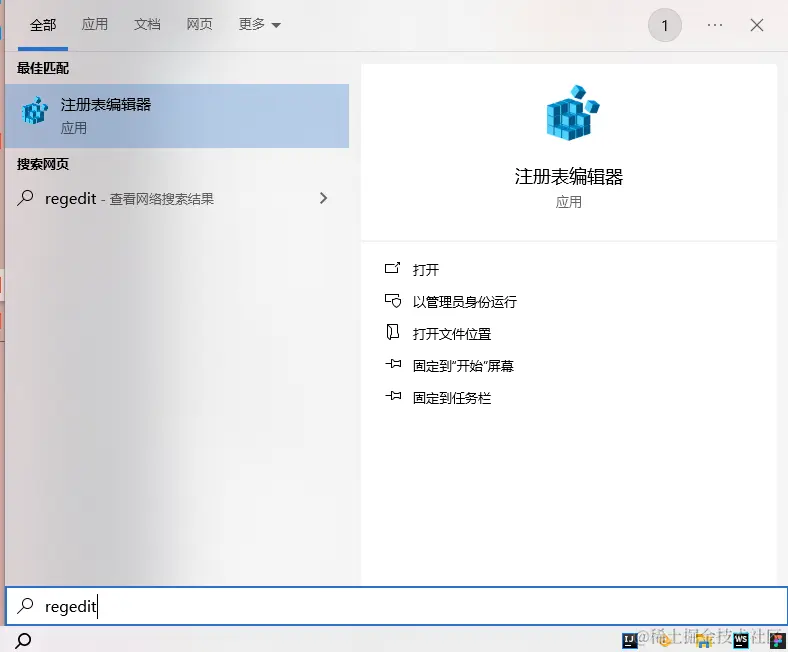Switch to the 文档 tab
Screen dimensions: 788x652
pyautogui.click(x=147, y=24)
